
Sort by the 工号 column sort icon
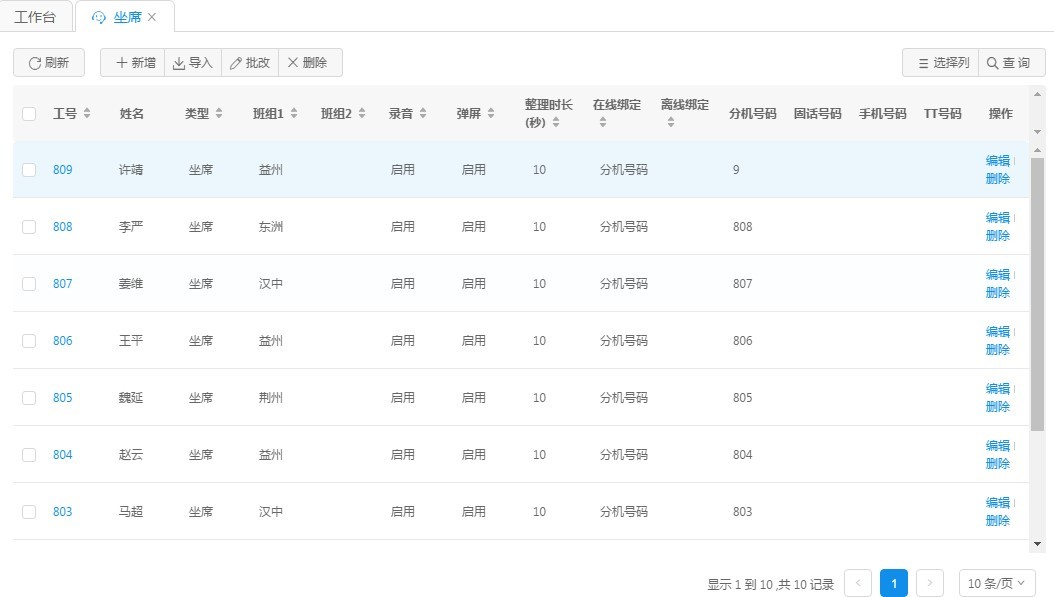point(87,114)
